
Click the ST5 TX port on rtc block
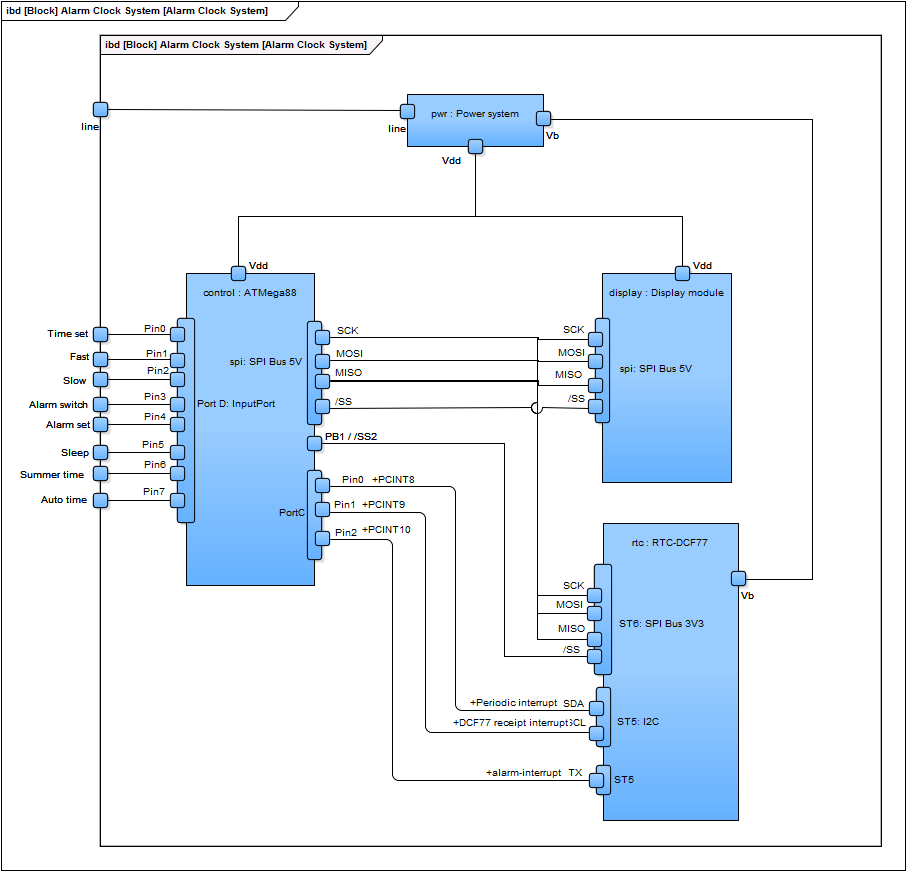(599, 778)
